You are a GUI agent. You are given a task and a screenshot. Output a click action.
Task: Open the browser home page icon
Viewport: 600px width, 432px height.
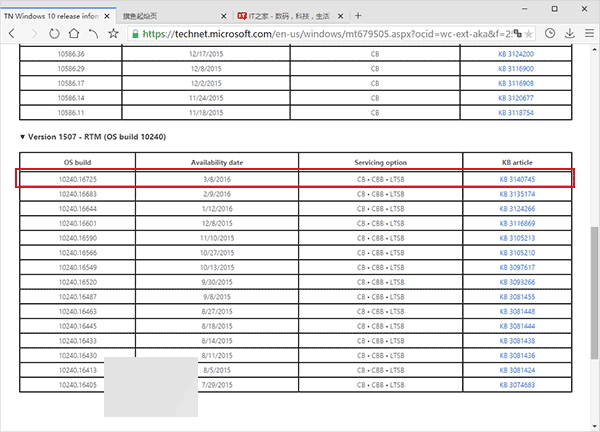click(74, 34)
